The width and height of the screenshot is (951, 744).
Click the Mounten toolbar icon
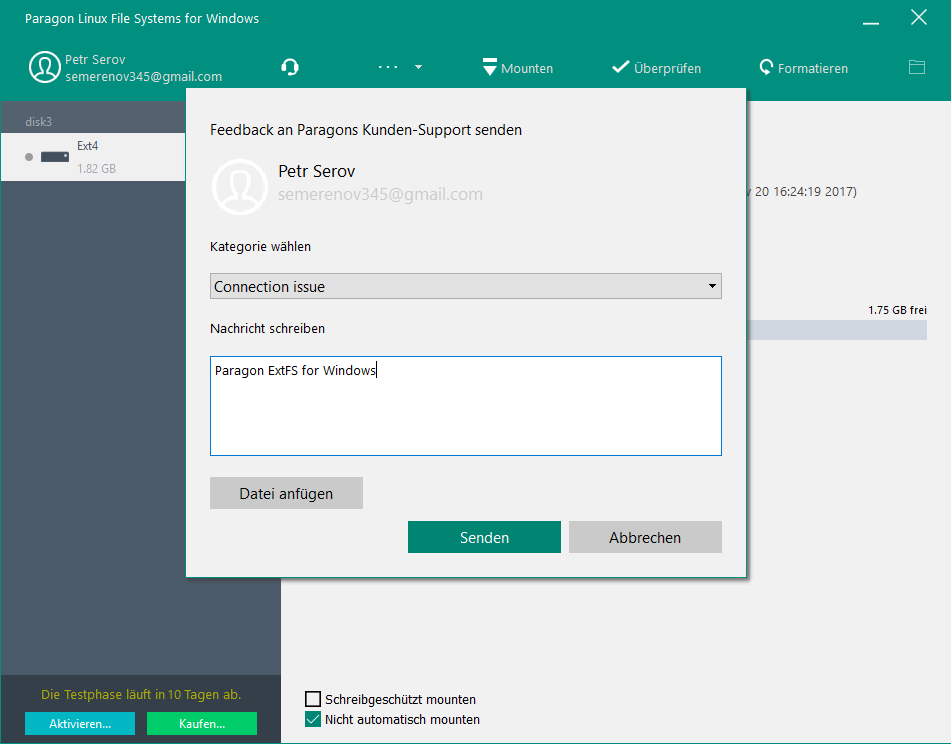pyautogui.click(x=490, y=67)
